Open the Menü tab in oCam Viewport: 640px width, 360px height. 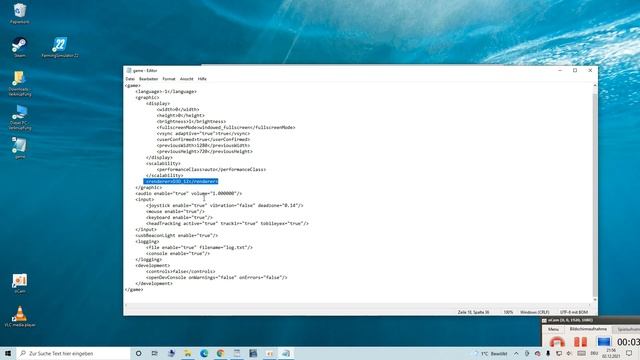(553, 329)
